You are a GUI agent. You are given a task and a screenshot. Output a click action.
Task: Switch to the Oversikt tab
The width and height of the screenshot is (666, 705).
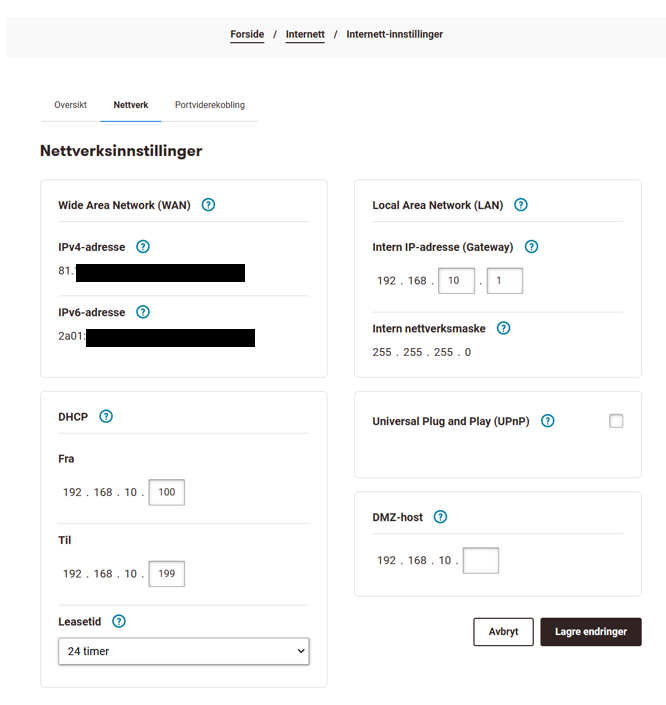[x=70, y=105]
